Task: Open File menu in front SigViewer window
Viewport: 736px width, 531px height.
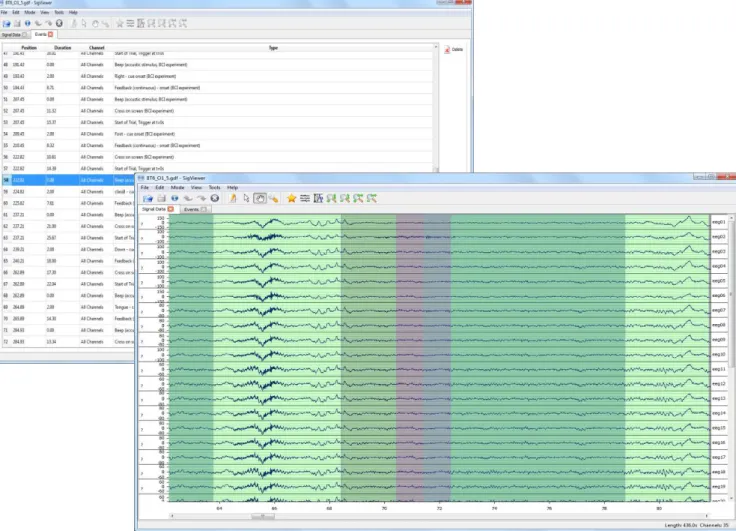Action: pyautogui.click(x=145, y=187)
